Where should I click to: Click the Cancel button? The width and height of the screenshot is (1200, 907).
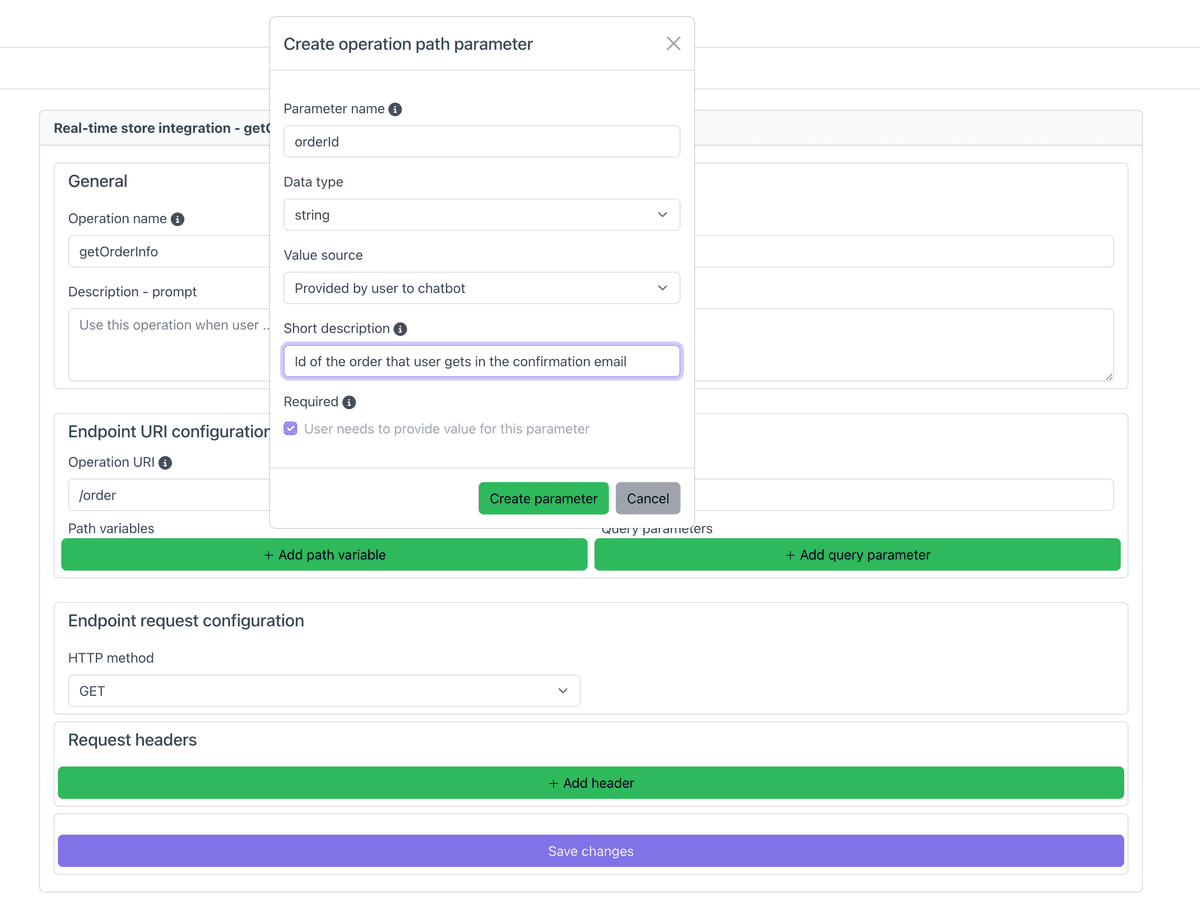tap(648, 498)
